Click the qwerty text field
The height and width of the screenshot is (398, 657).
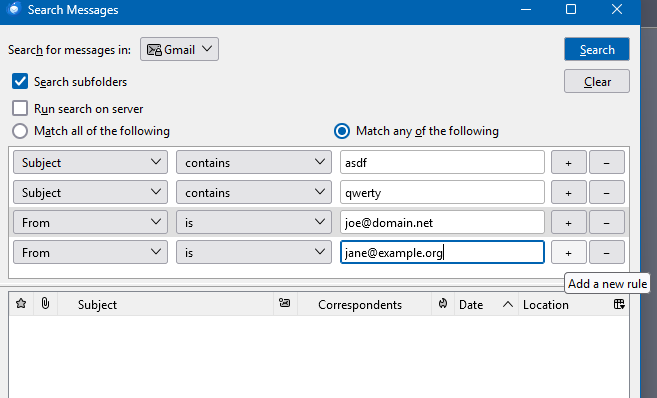(x=442, y=192)
